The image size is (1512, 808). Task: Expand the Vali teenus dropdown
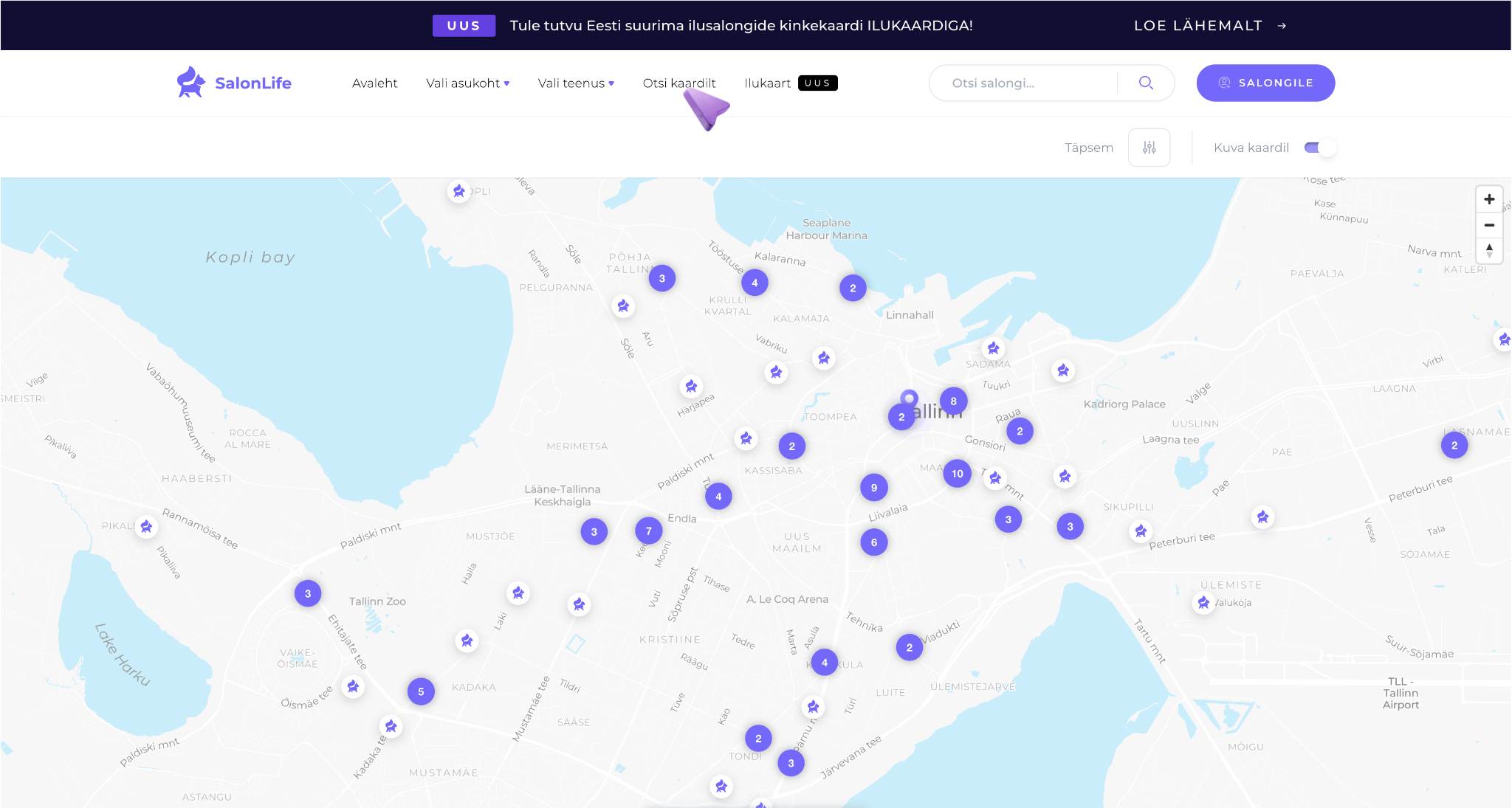[x=576, y=83]
